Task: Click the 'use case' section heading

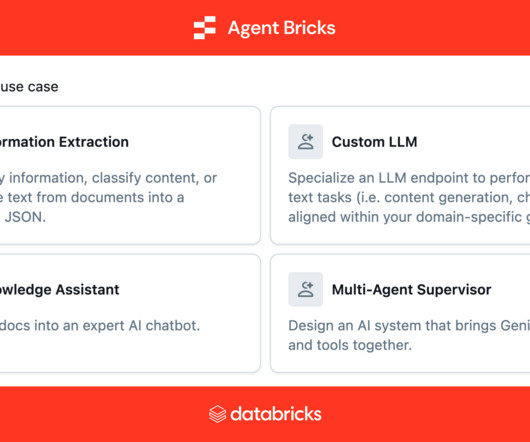Action: [x=29, y=87]
